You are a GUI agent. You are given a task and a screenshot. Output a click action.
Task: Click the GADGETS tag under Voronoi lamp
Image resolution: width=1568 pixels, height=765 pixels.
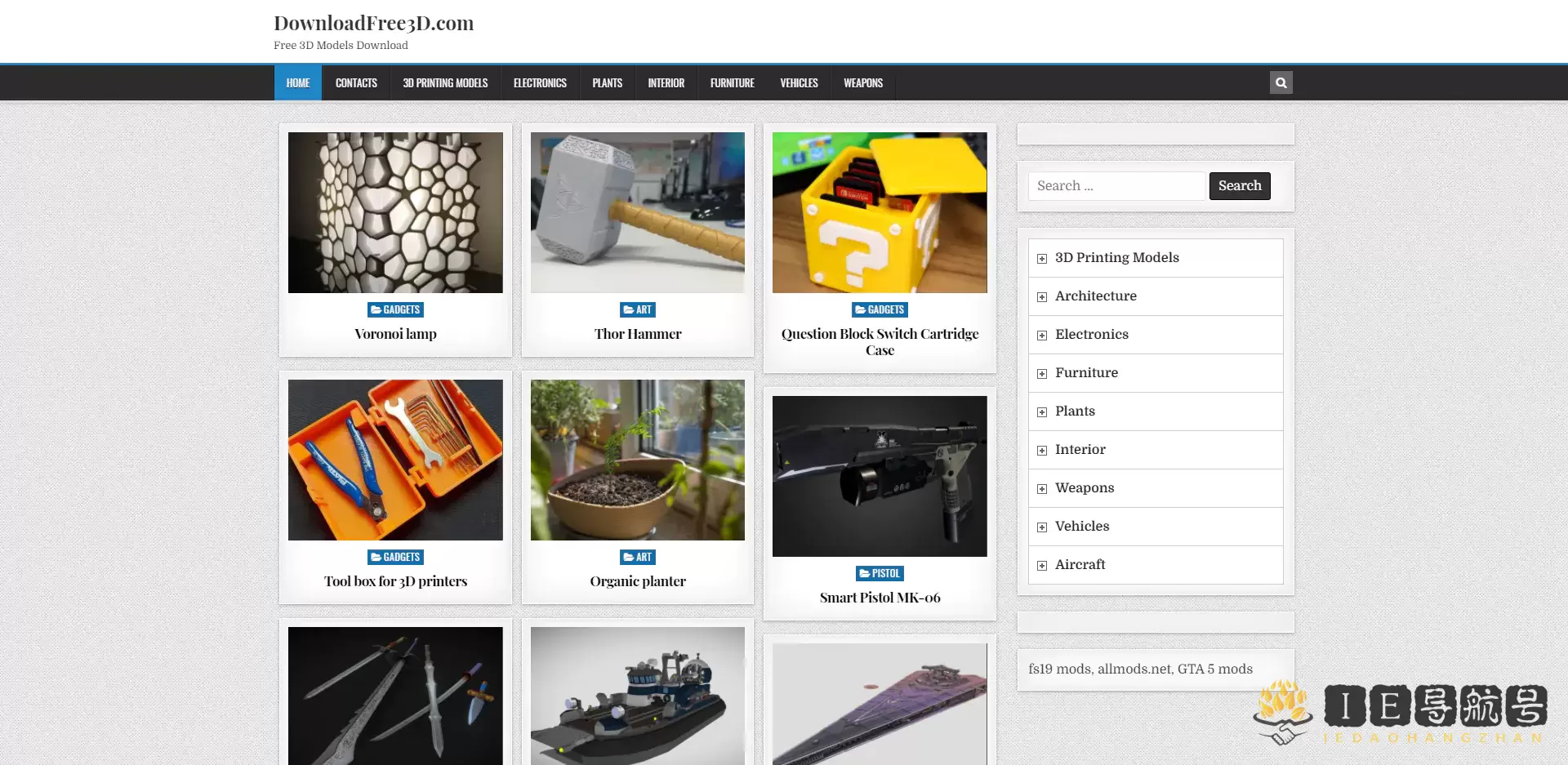click(395, 309)
